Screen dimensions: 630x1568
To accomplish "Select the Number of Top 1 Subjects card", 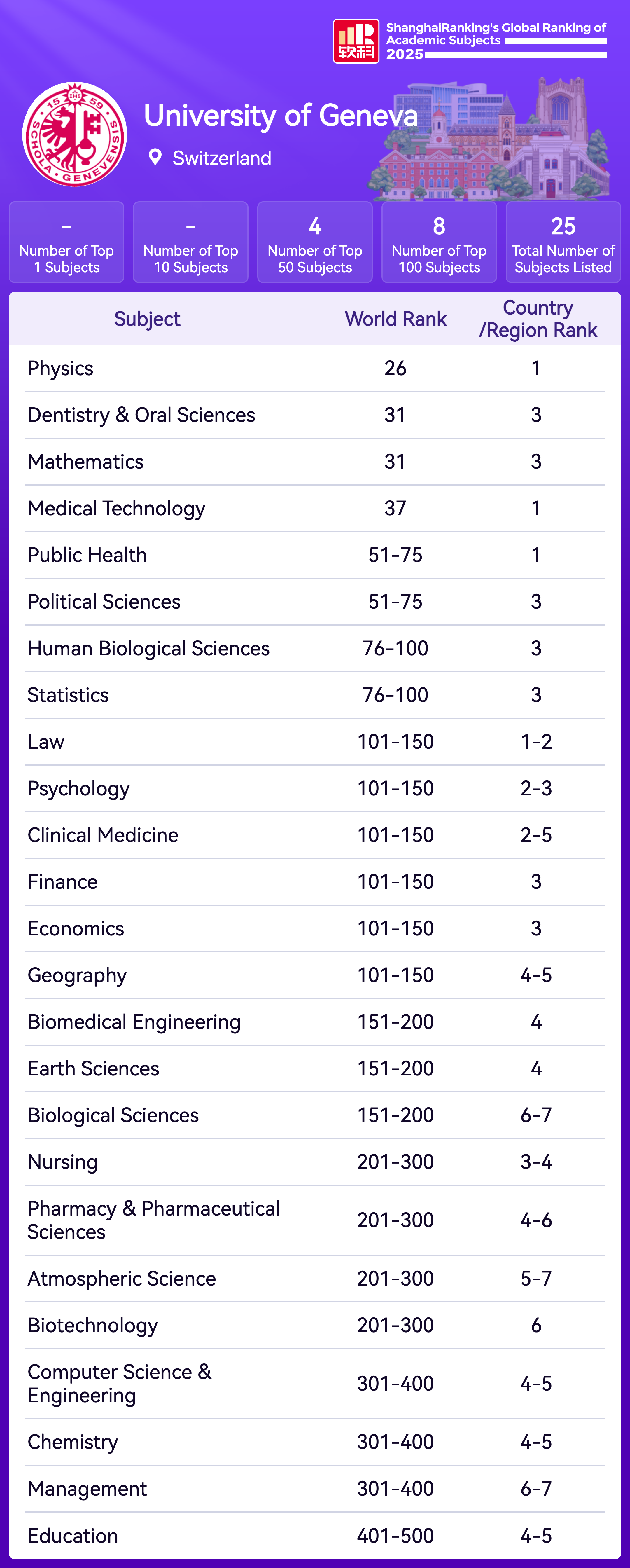I will point(66,242).
